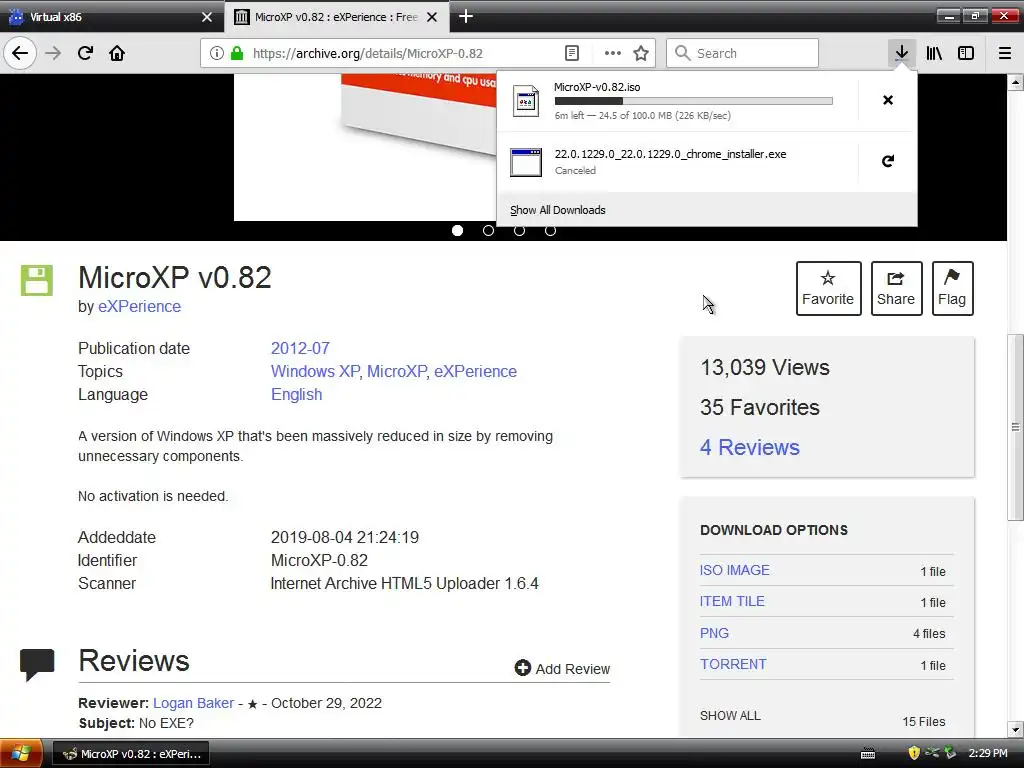Click the 2:29 PM taskbar clock
Viewport: 1024px width, 768px height.
point(987,754)
